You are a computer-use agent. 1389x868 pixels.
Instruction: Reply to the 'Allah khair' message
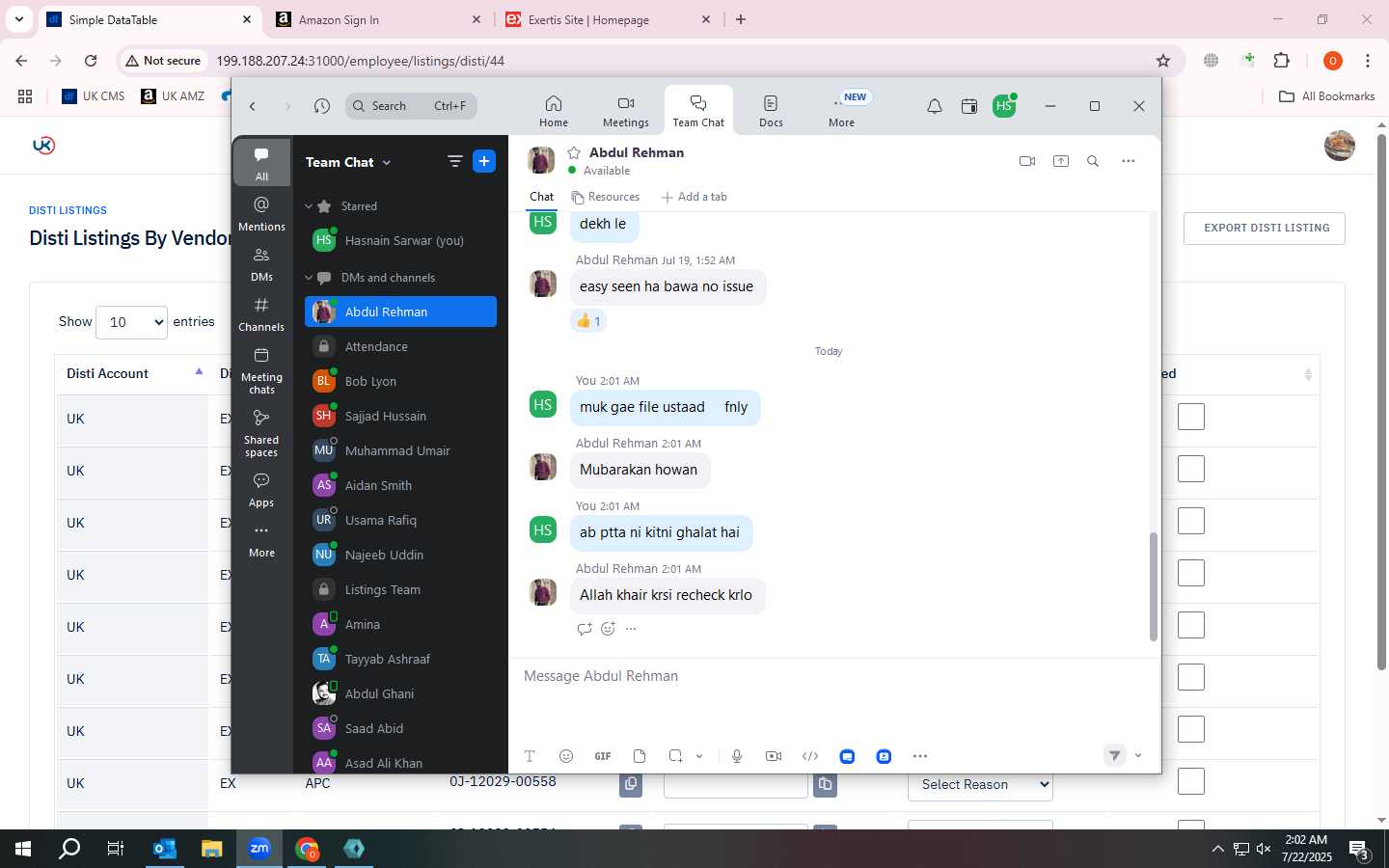point(585,629)
